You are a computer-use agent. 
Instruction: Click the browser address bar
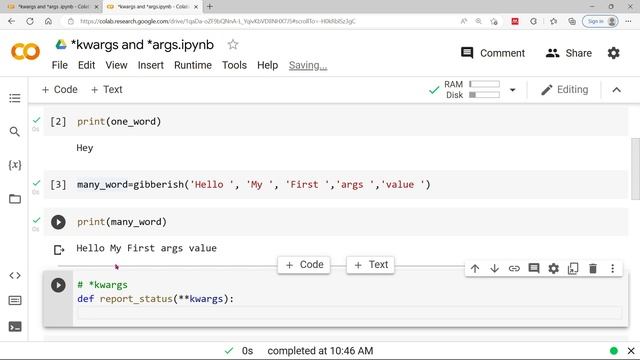(x=261, y=21)
